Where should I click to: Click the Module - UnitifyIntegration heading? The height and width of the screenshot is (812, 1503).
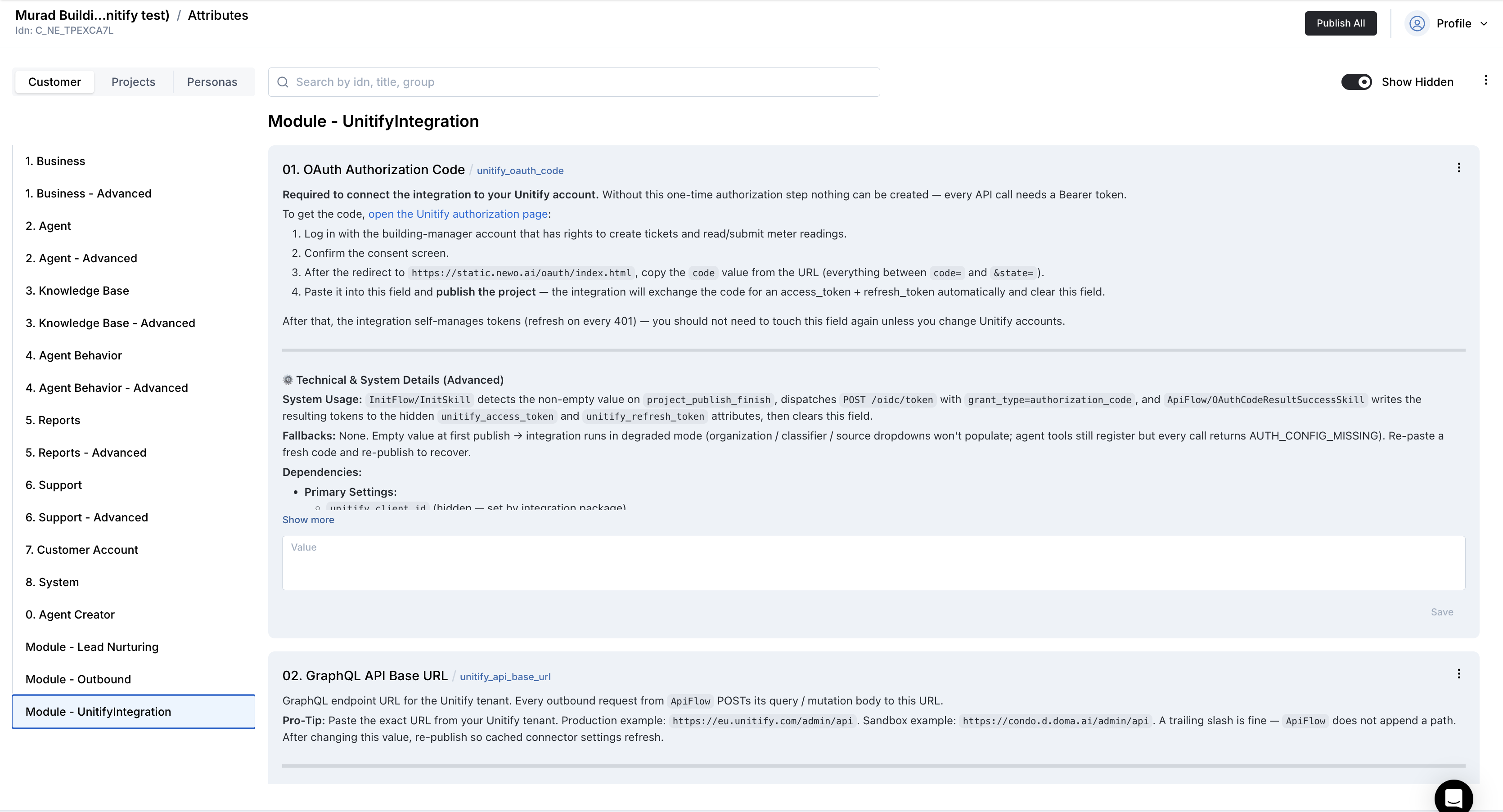point(373,121)
